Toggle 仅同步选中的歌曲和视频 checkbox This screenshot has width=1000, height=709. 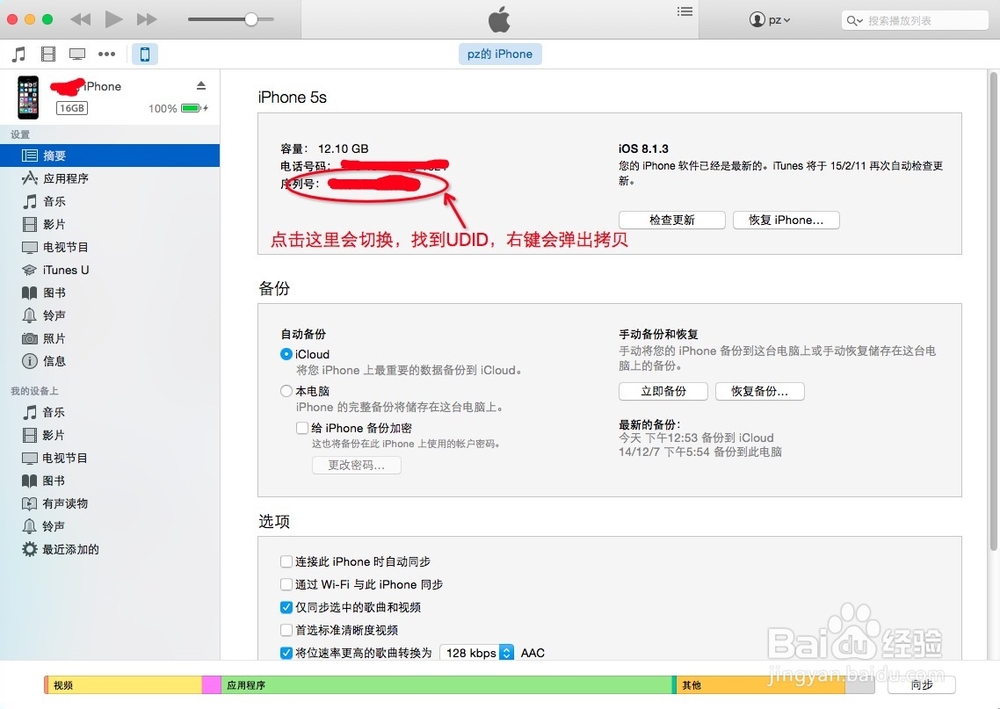(x=286, y=607)
